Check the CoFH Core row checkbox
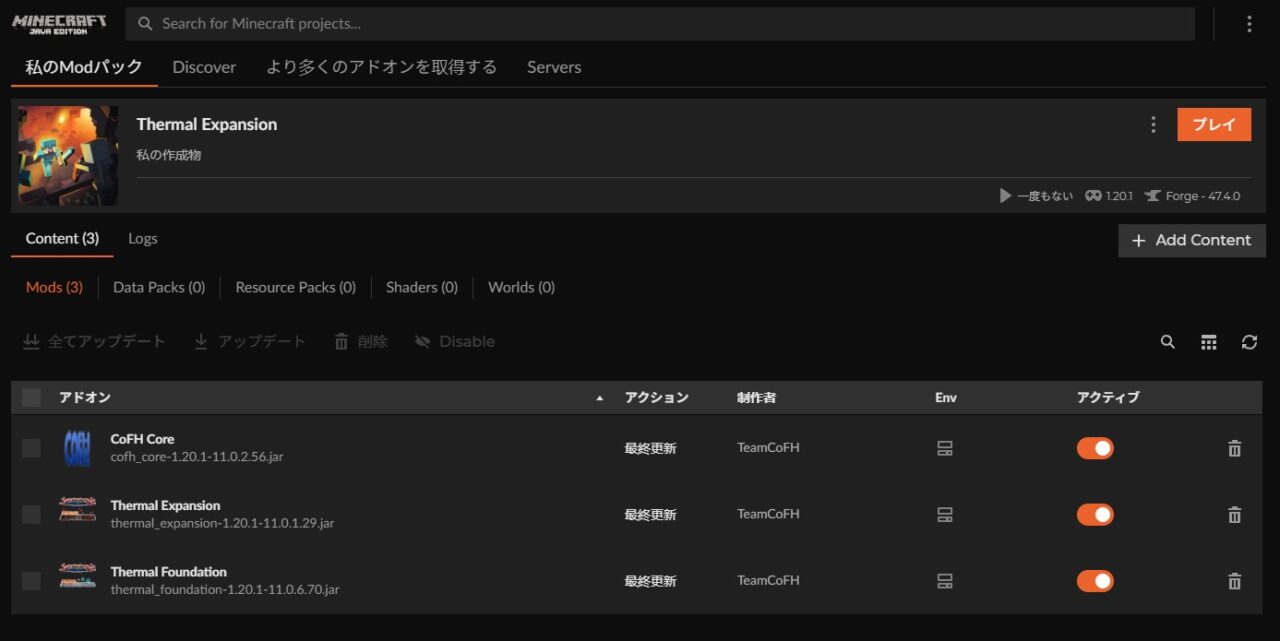 pos(31,448)
